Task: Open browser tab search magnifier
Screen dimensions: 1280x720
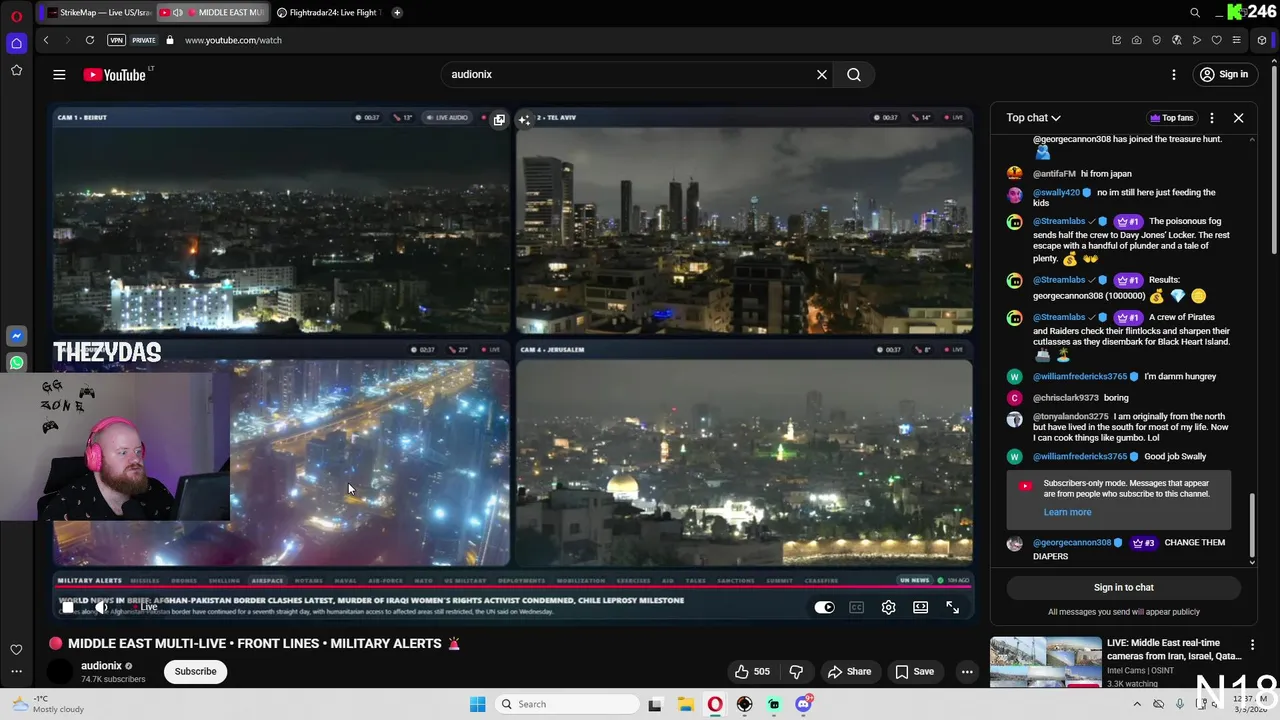Action: pos(1195,12)
